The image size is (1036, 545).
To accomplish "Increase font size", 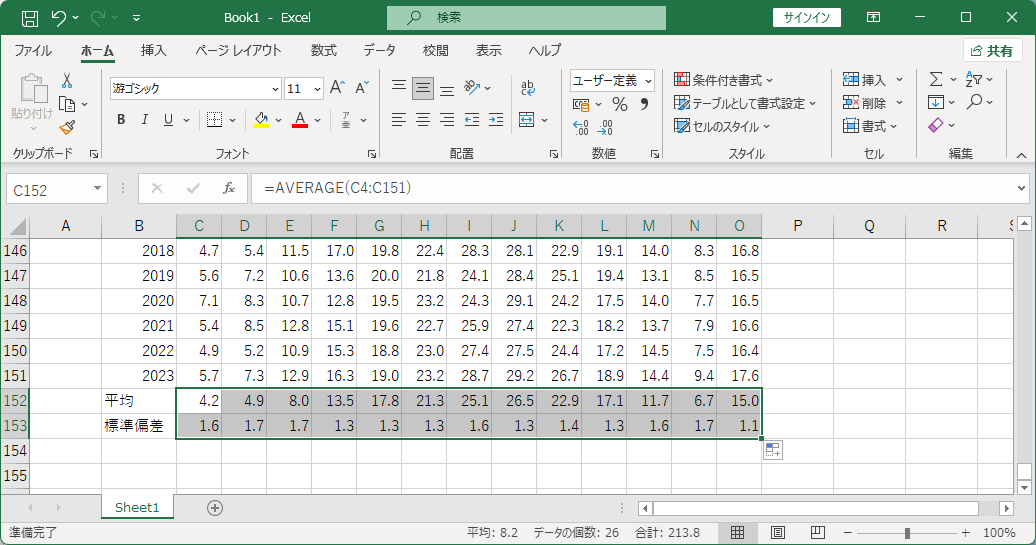I will pos(338,88).
